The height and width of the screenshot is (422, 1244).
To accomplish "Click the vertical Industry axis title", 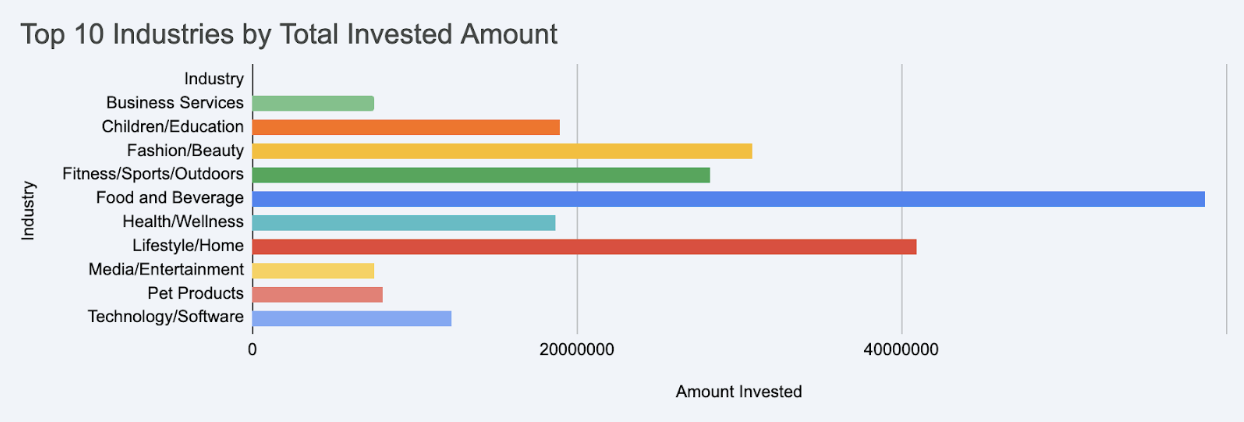I will click(28, 210).
